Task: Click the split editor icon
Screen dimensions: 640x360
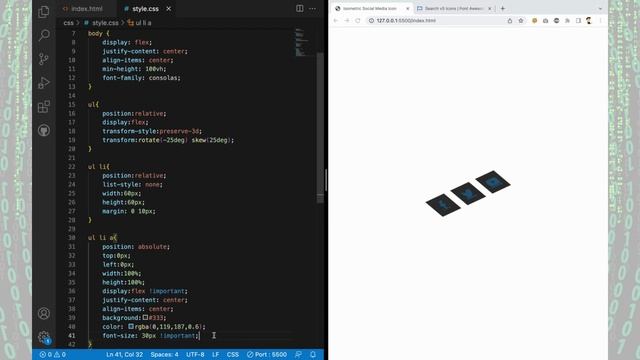Action: [300, 8]
